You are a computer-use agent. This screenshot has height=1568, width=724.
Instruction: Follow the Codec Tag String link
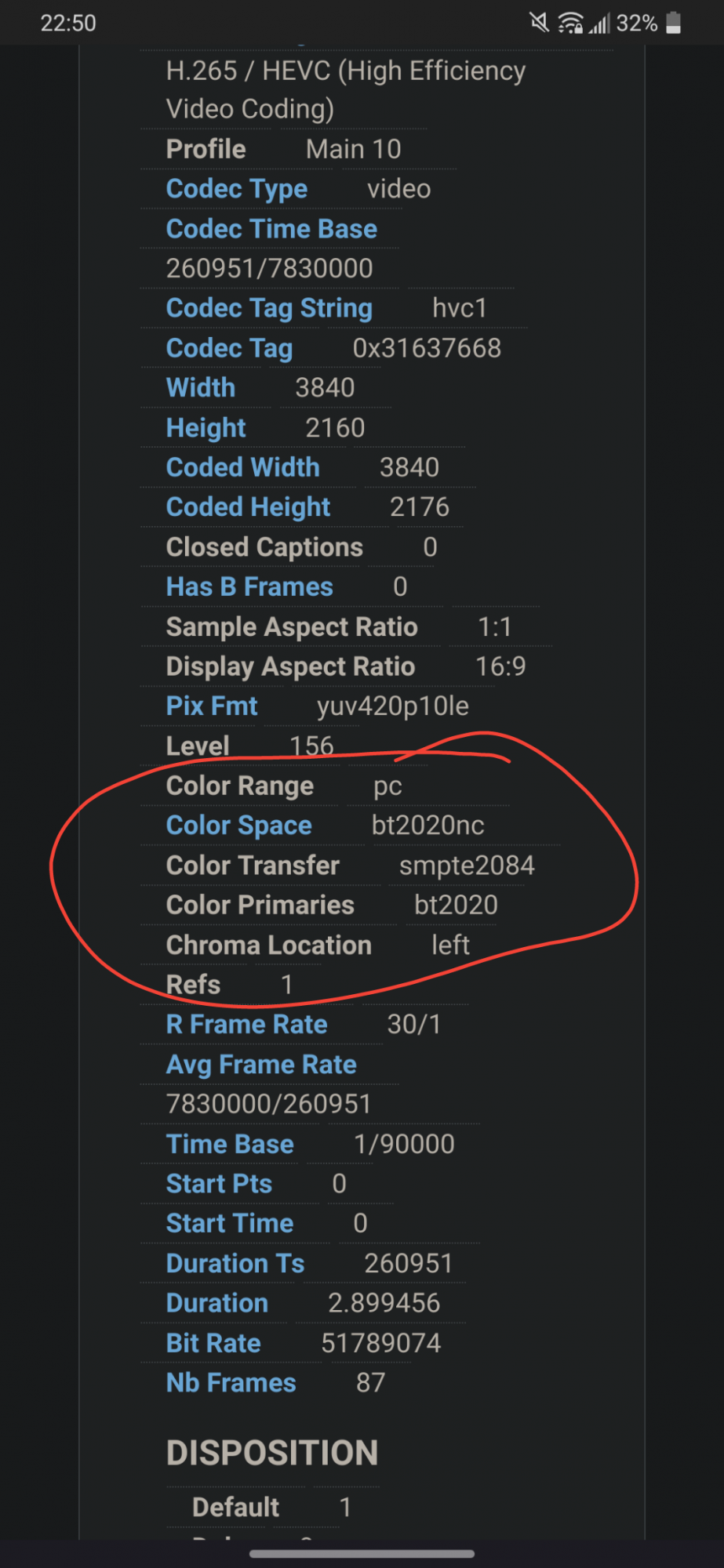(x=269, y=309)
